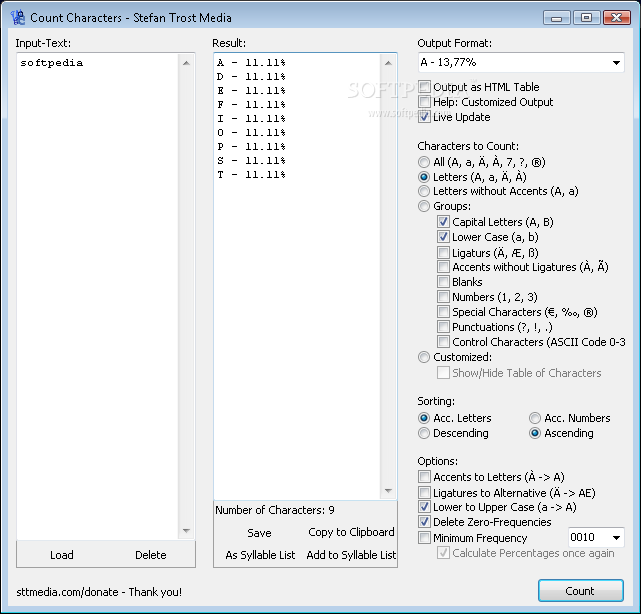Check Help: Customized Output option
Viewport: 641px width, 614px height.
(x=424, y=102)
